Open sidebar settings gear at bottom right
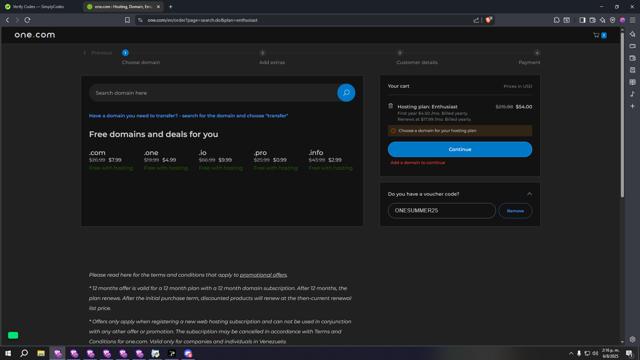640x360 pixels. [x=632, y=339]
